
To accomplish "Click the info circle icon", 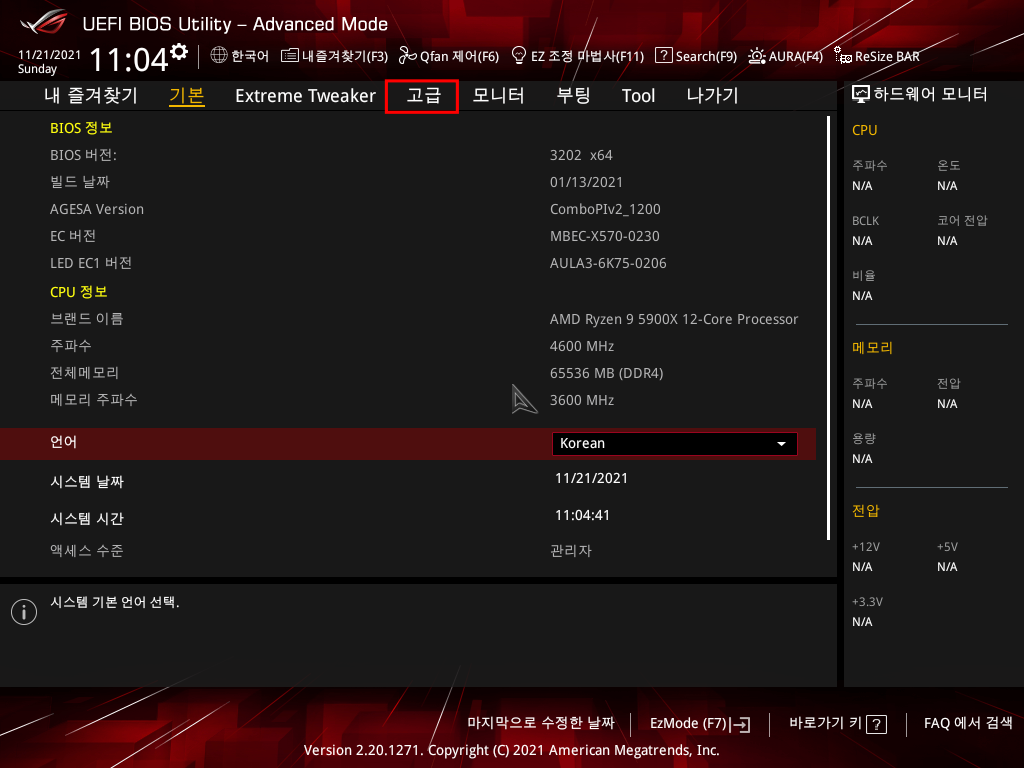I will pyautogui.click(x=24, y=612).
